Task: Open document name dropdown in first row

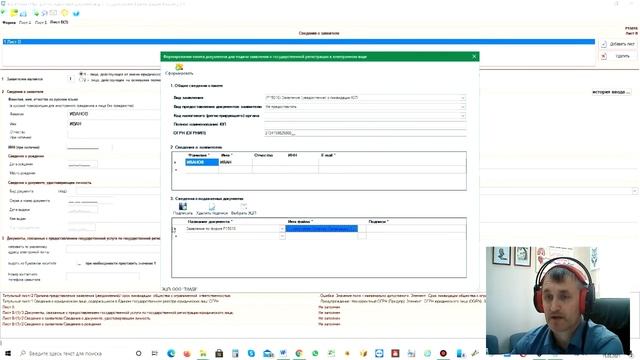Action: 282,229
